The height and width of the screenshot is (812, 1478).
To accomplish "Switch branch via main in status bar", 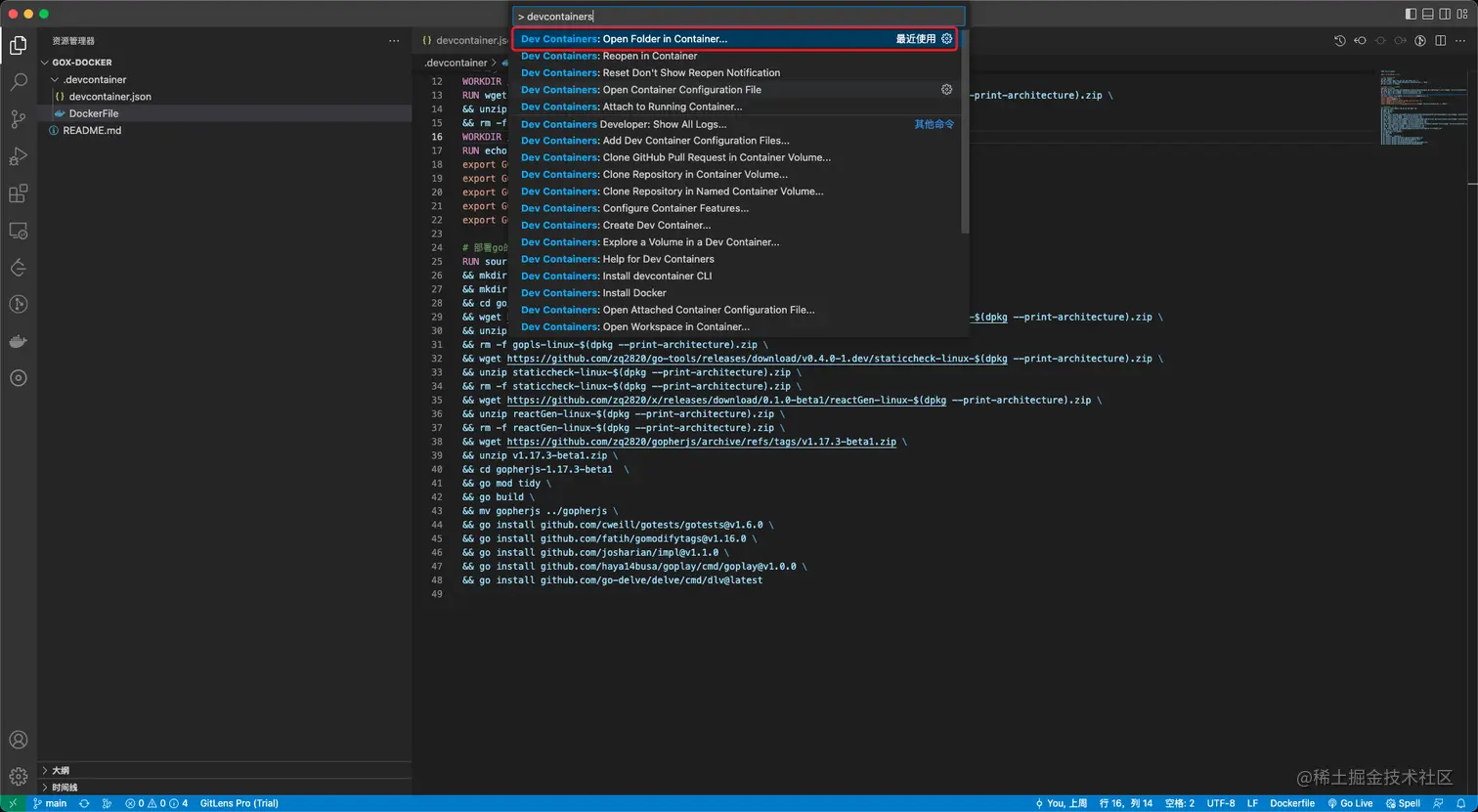I will point(50,803).
